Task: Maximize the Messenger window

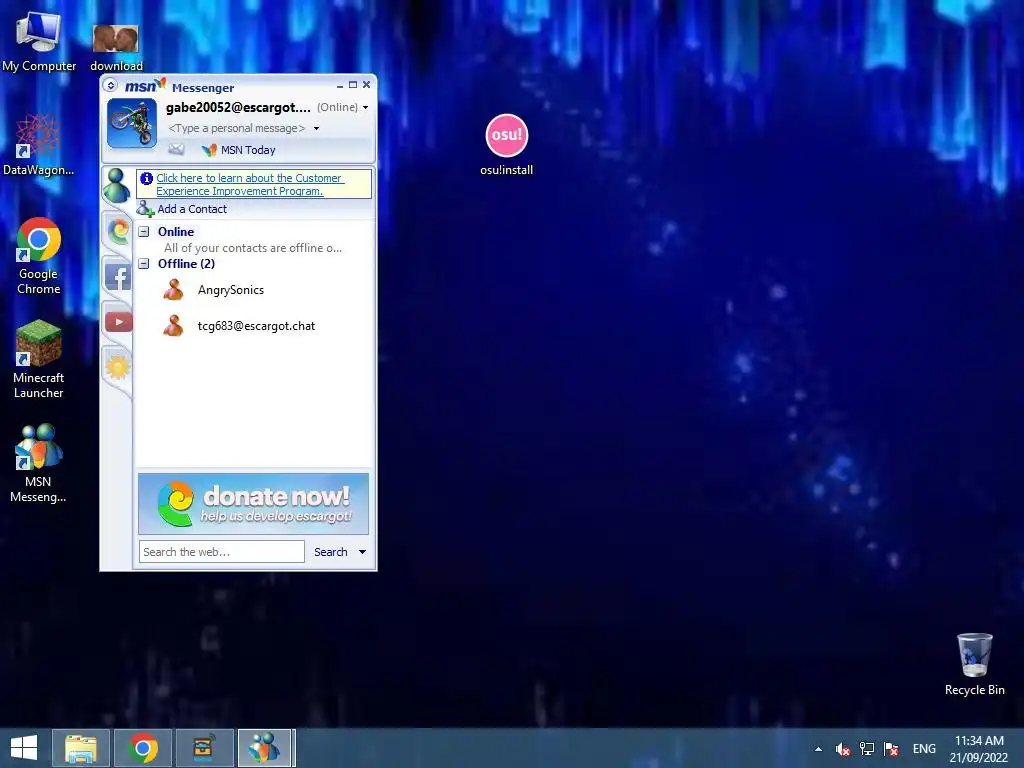Action: click(353, 85)
